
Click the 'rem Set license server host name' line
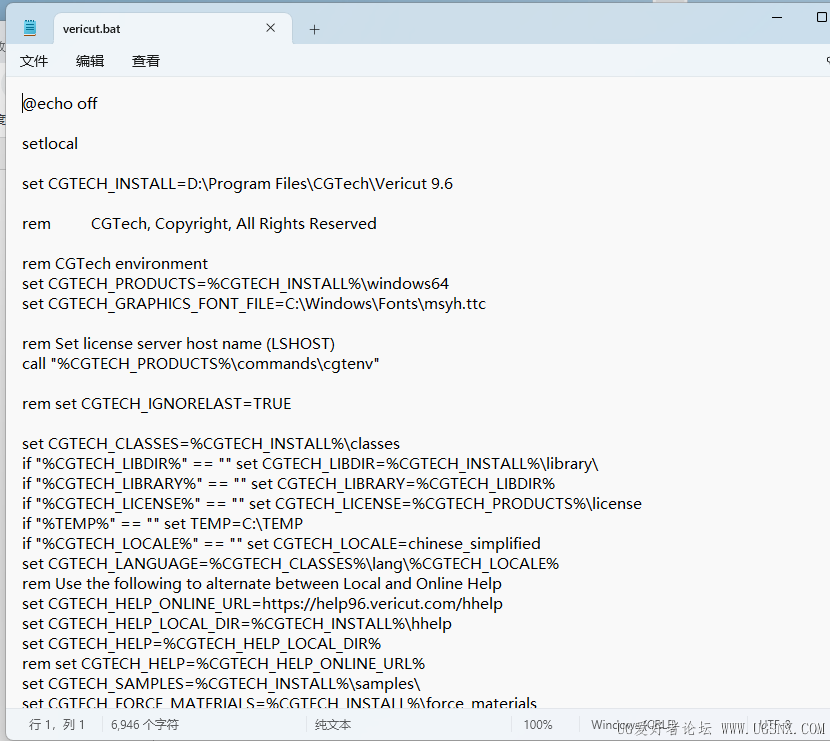click(x=178, y=344)
